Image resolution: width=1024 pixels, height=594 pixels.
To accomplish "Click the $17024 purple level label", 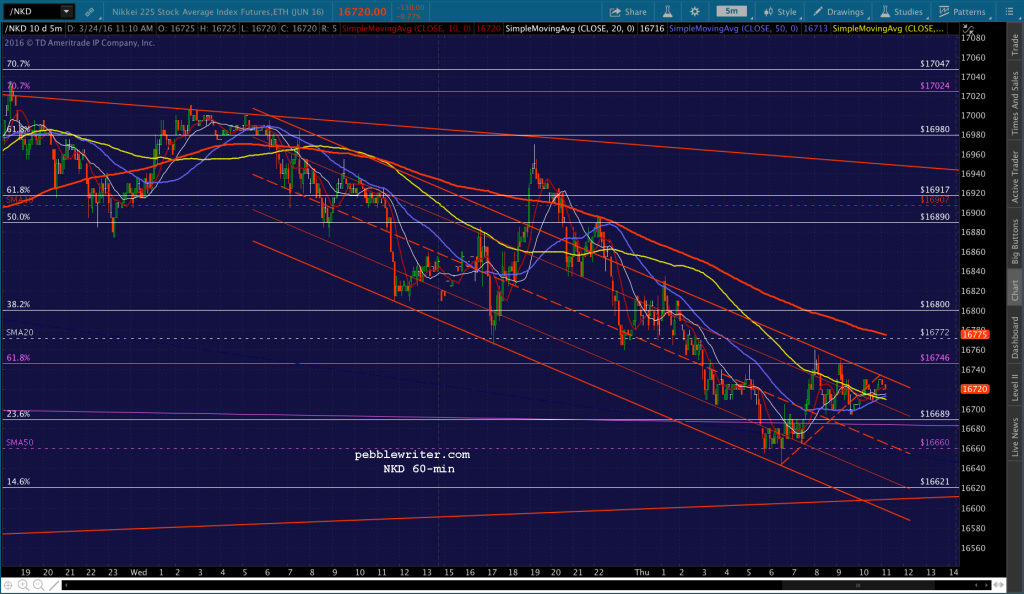I will (935, 86).
